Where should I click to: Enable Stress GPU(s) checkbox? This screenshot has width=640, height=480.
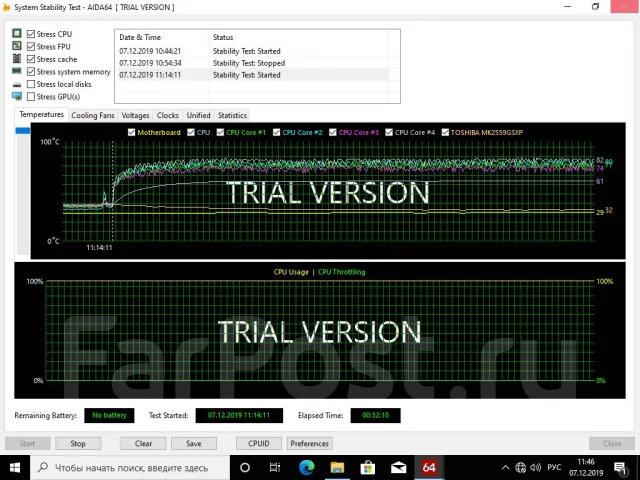point(31,97)
